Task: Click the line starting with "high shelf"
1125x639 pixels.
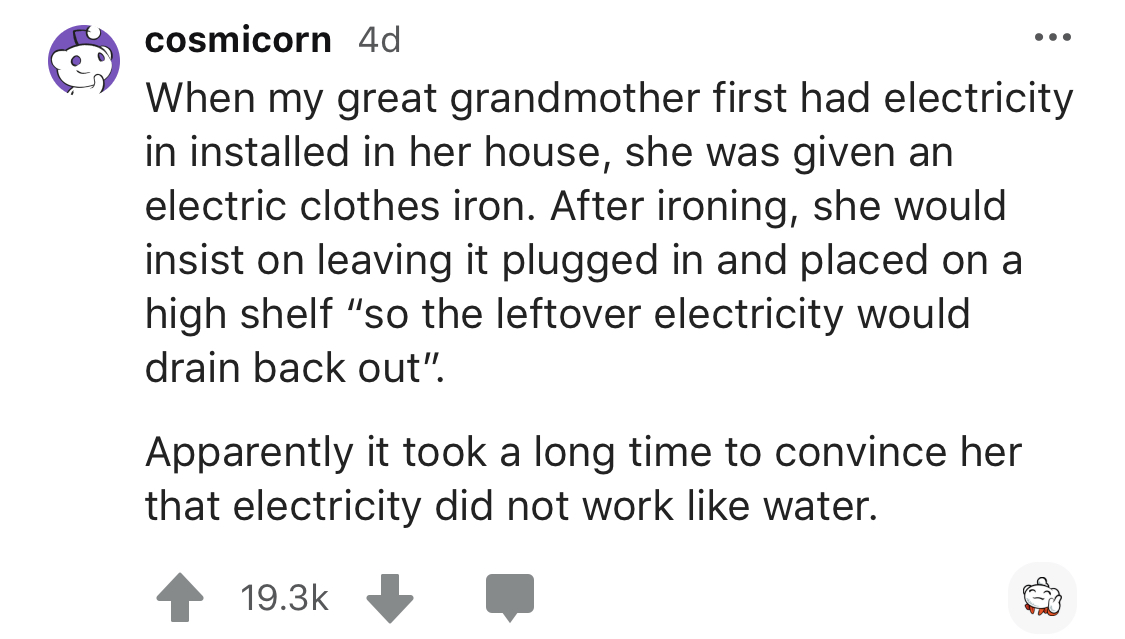Action: tap(558, 314)
